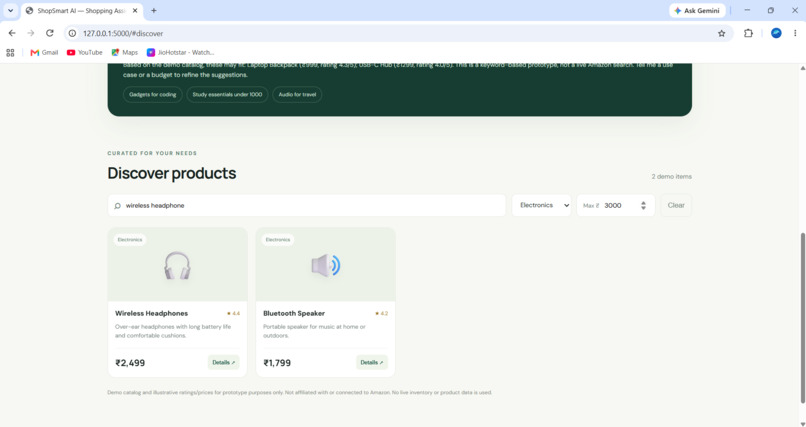
Task: Click the ₹1,799 price
Action: (x=277, y=363)
